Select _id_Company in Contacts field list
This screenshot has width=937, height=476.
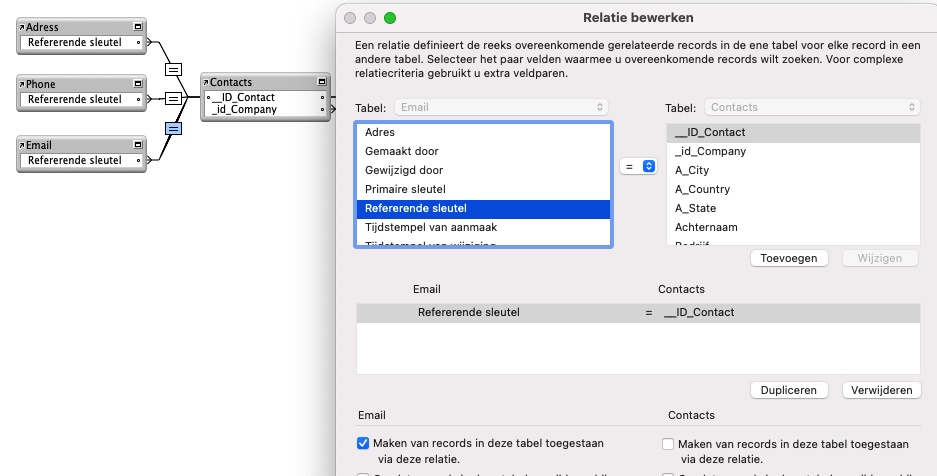click(x=710, y=151)
